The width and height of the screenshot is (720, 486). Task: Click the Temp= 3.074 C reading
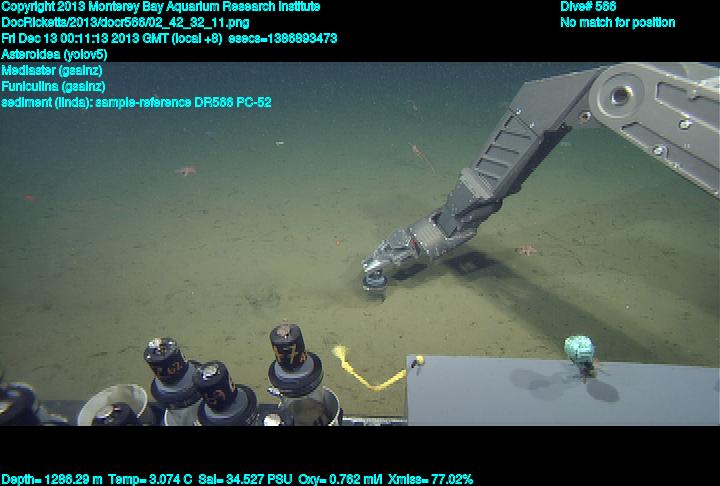click(x=150, y=480)
